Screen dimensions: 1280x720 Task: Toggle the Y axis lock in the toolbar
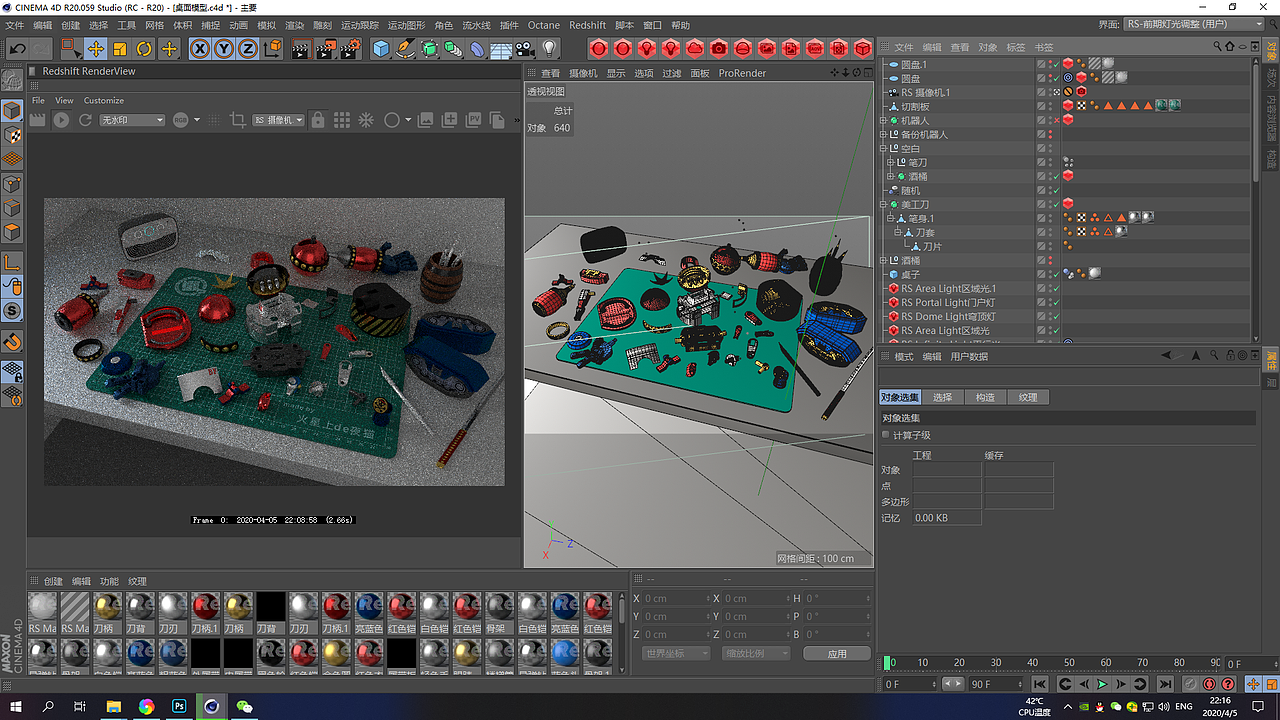[x=222, y=46]
